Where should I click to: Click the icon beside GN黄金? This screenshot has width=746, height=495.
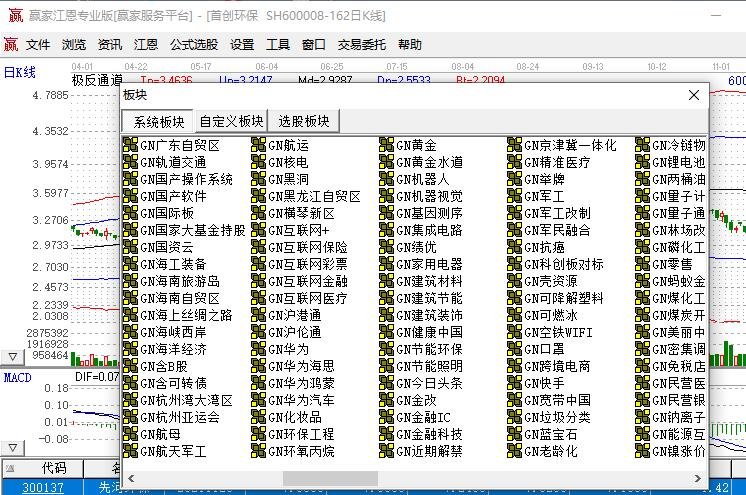[x=386, y=145]
